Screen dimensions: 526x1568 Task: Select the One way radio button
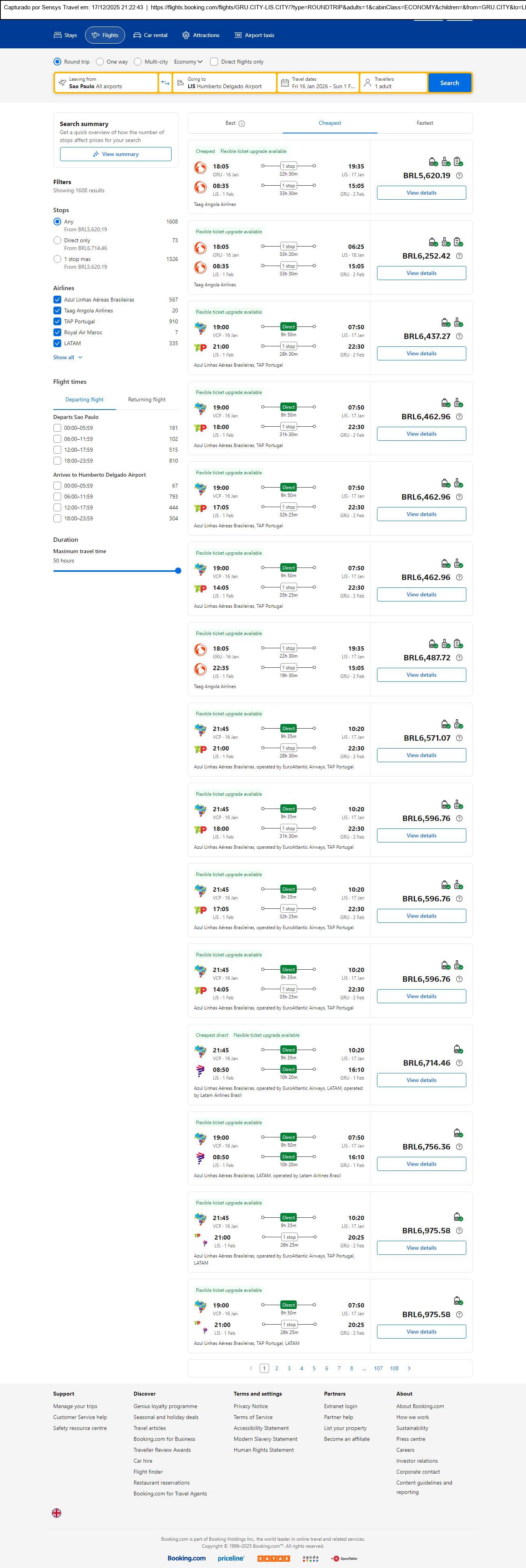(x=101, y=62)
